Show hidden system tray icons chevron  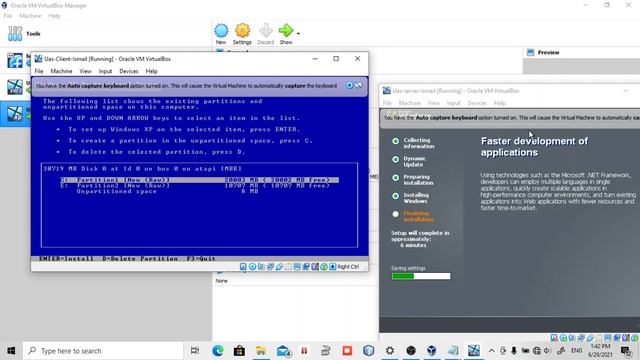(492, 351)
